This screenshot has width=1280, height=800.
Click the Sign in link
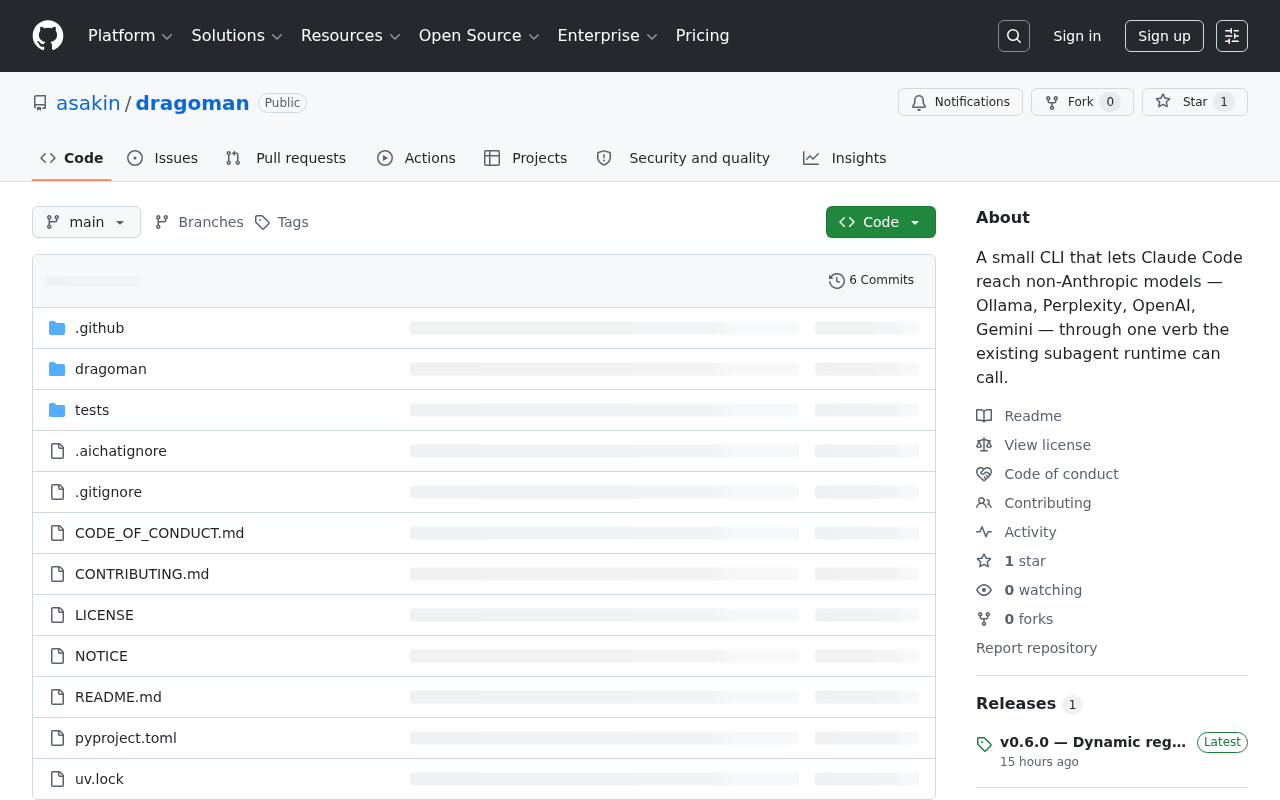click(1077, 36)
